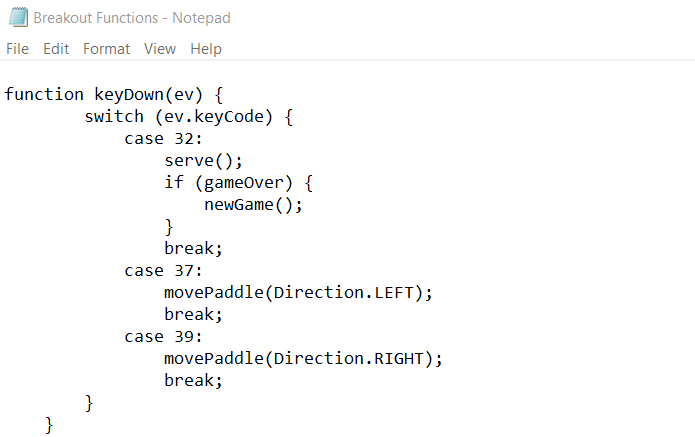695x437 pixels.
Task: Open the View menu
Action: click(x=159, y=49)
